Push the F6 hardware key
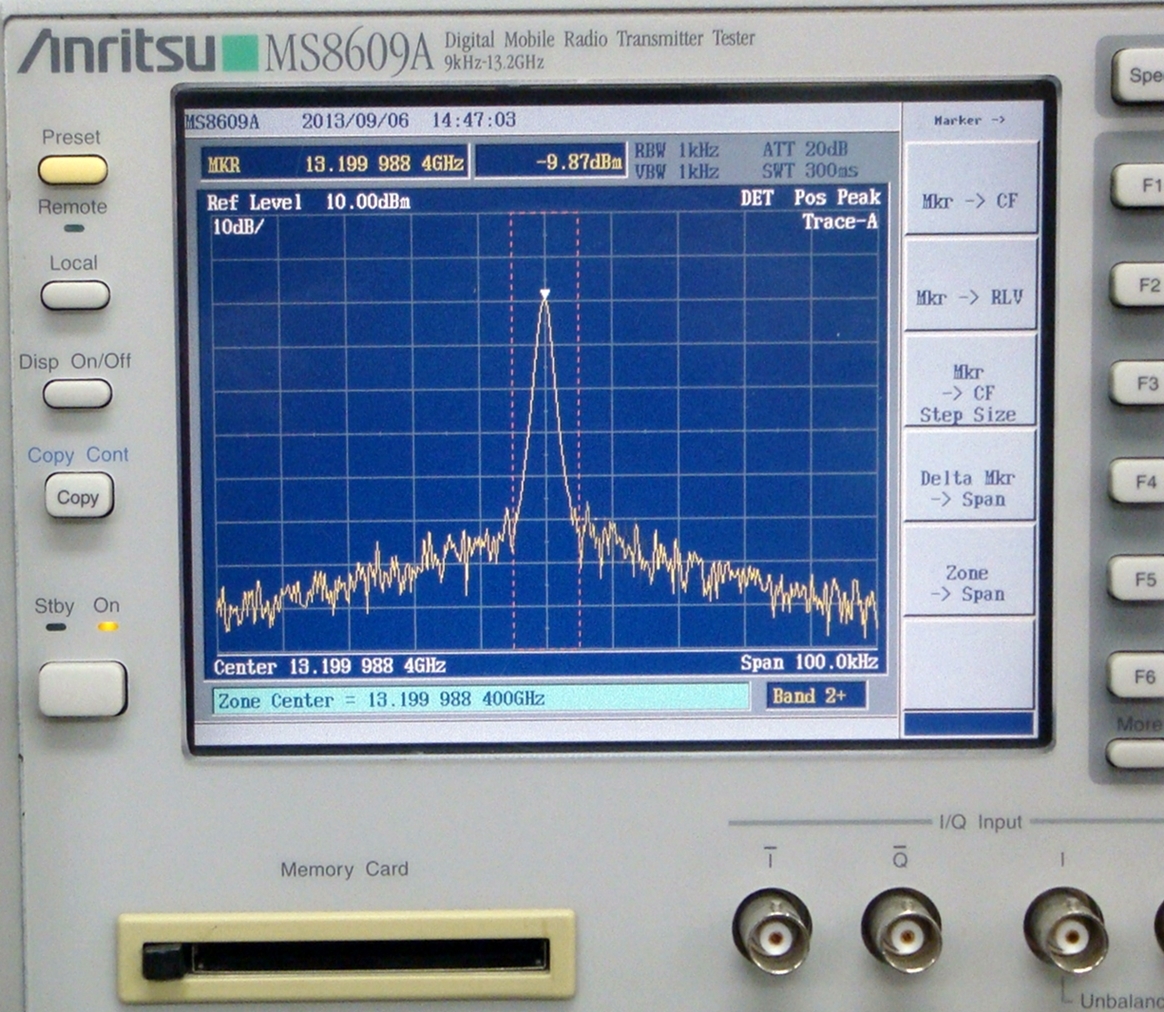1164x1012 pixels. click(1137, 676)
